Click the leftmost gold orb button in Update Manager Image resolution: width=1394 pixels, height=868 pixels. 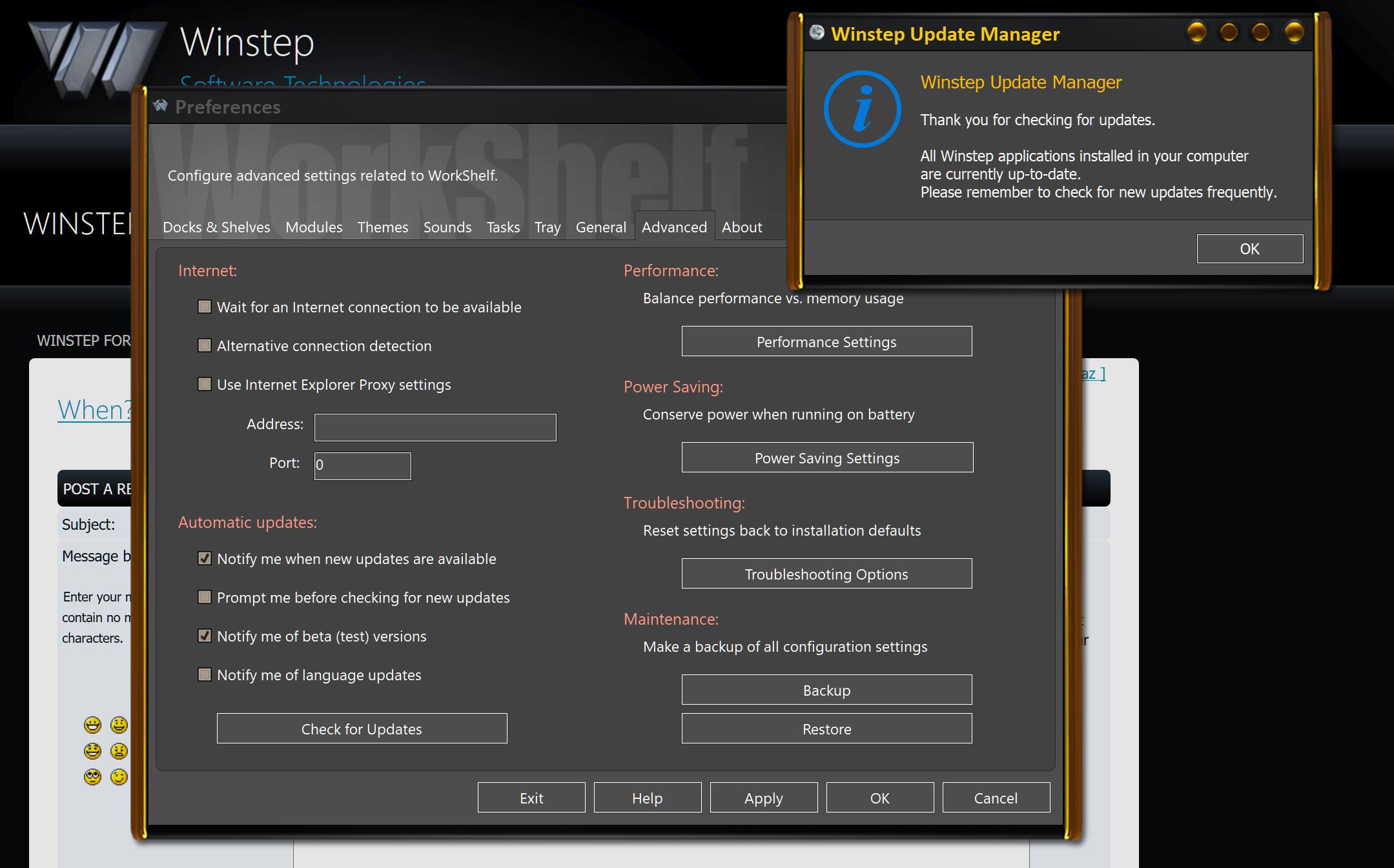coord(1196,32)
